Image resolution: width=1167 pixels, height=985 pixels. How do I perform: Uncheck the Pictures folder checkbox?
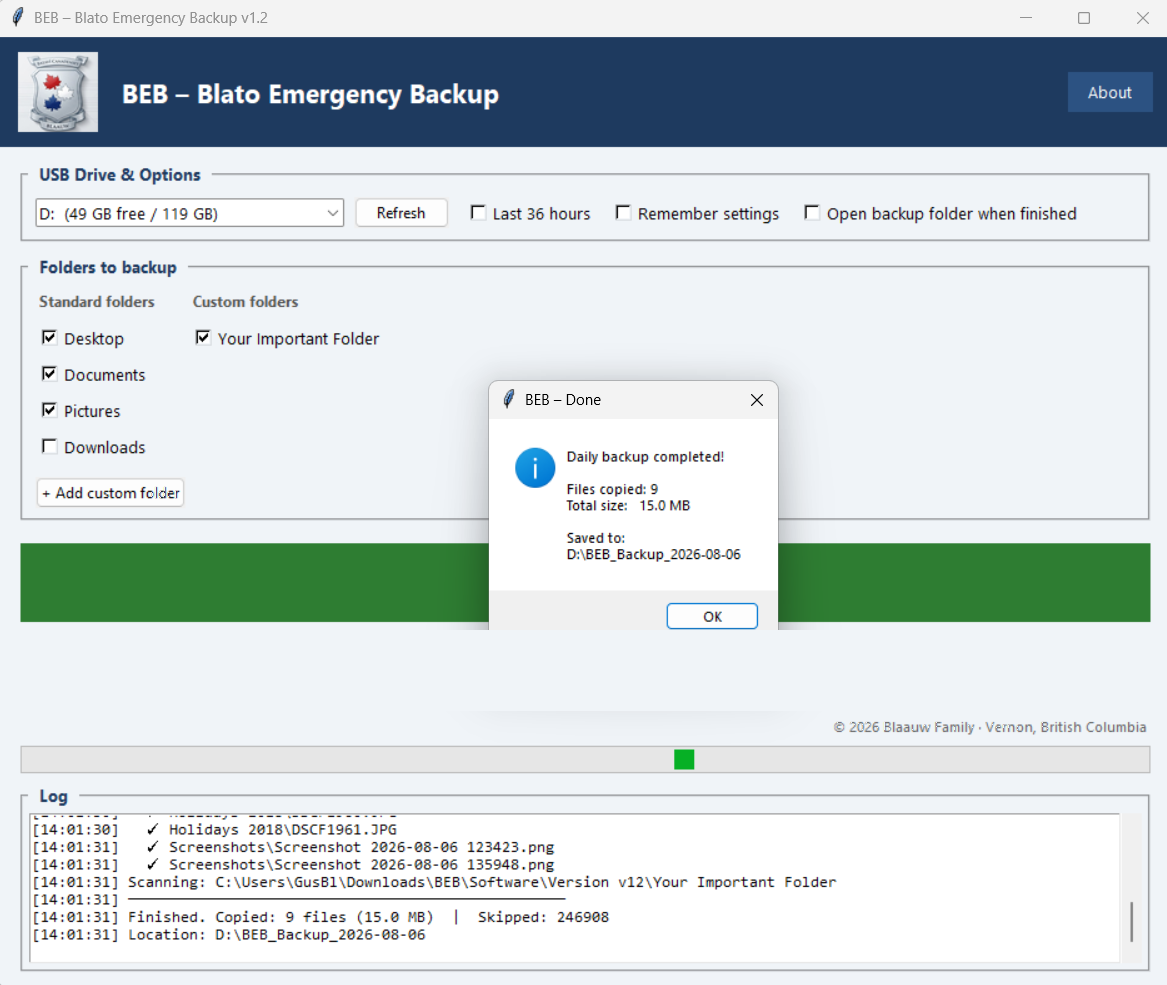click(49, 410)
